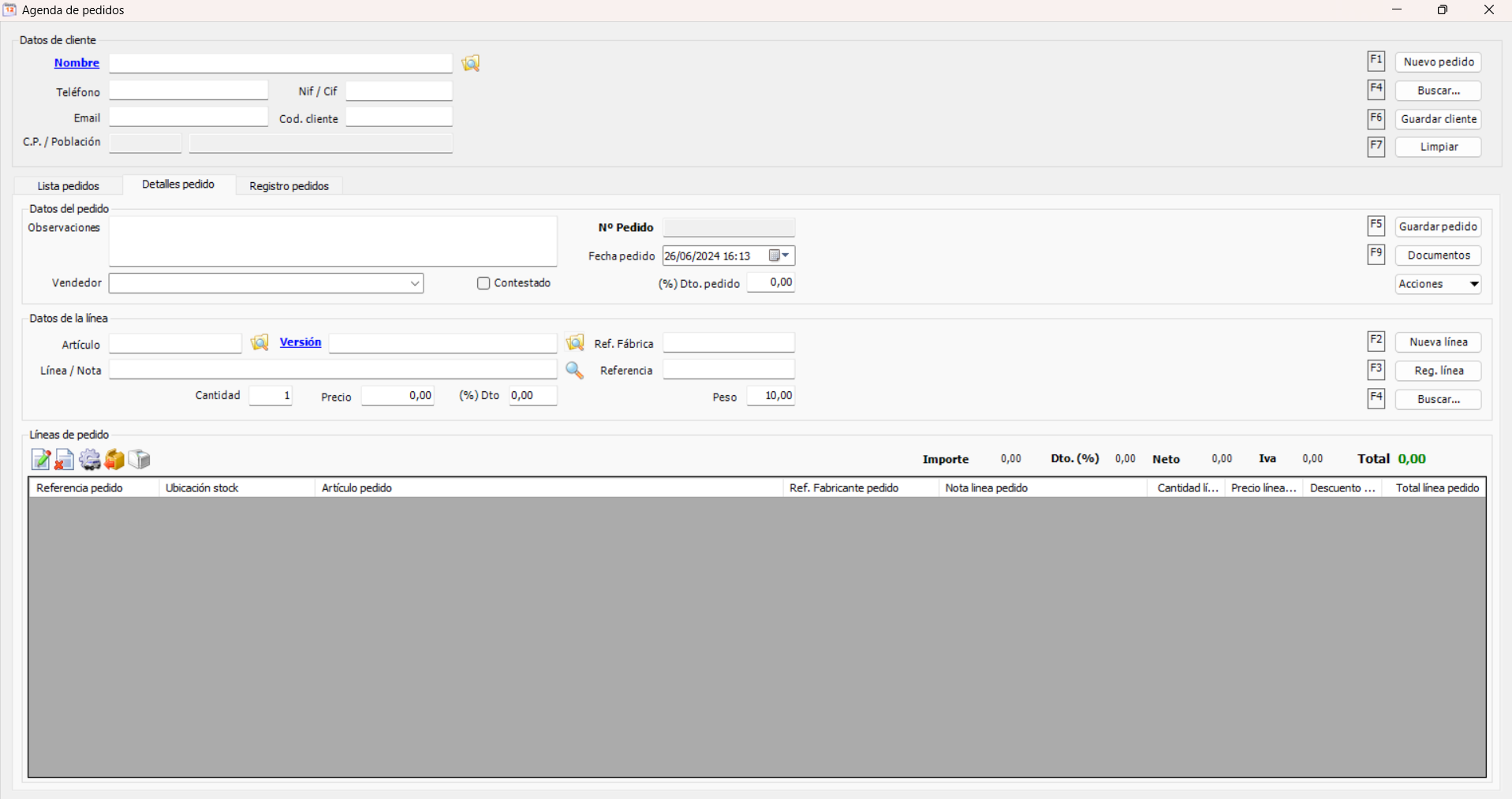Click the box with red arrow icon
Screen dimensions: 1512x799
pos(114,459)
